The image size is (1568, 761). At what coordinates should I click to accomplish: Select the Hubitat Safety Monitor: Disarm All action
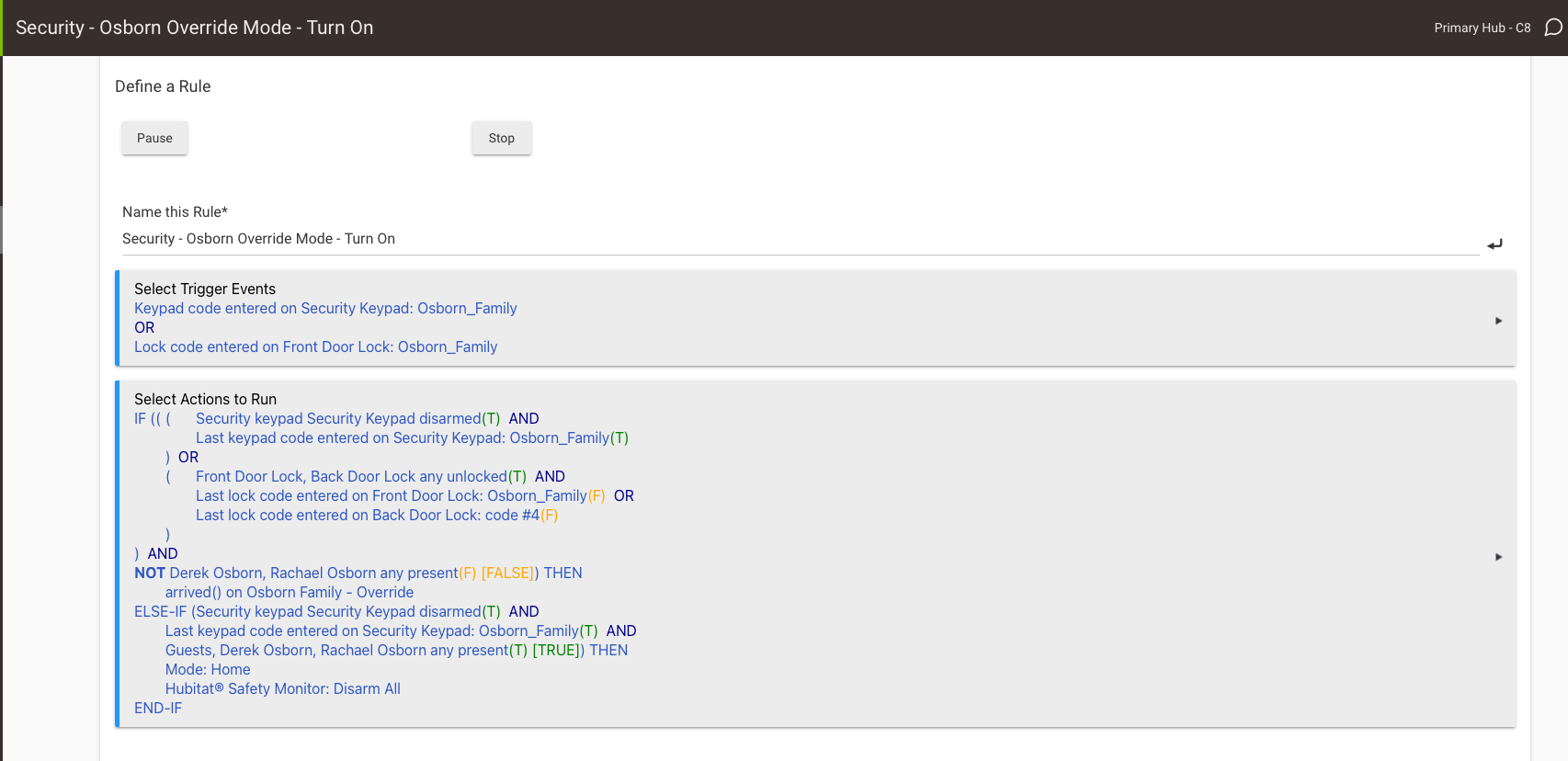click(282, 689)
